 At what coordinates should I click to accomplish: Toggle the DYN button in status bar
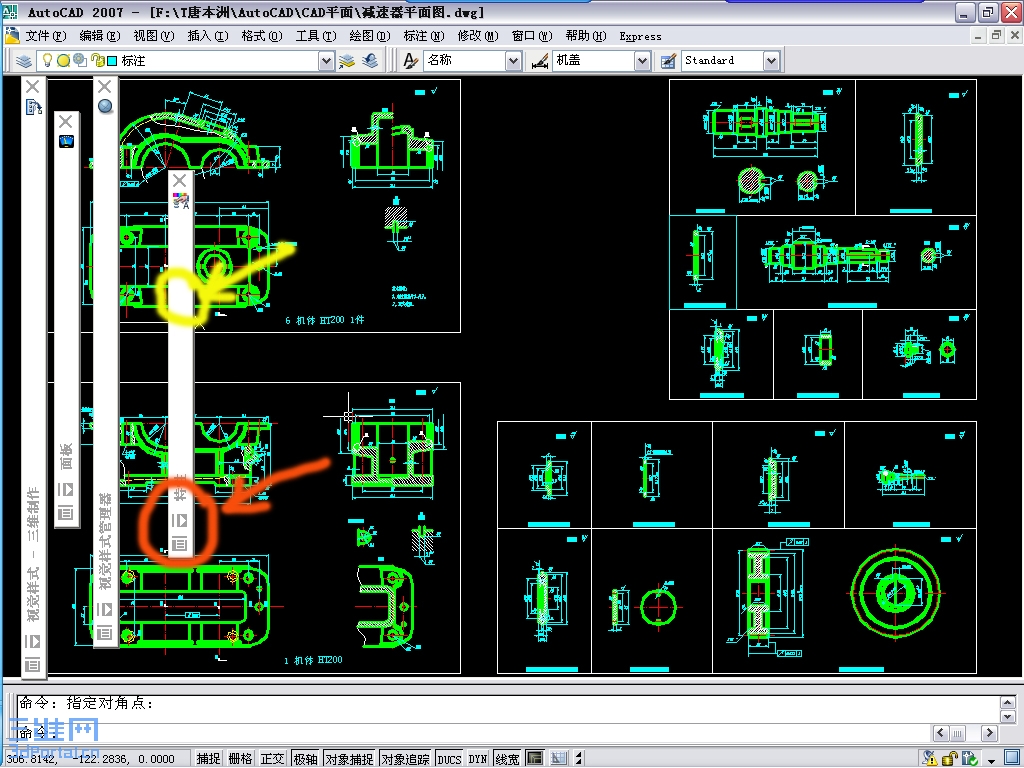click(x=477, y=758)
